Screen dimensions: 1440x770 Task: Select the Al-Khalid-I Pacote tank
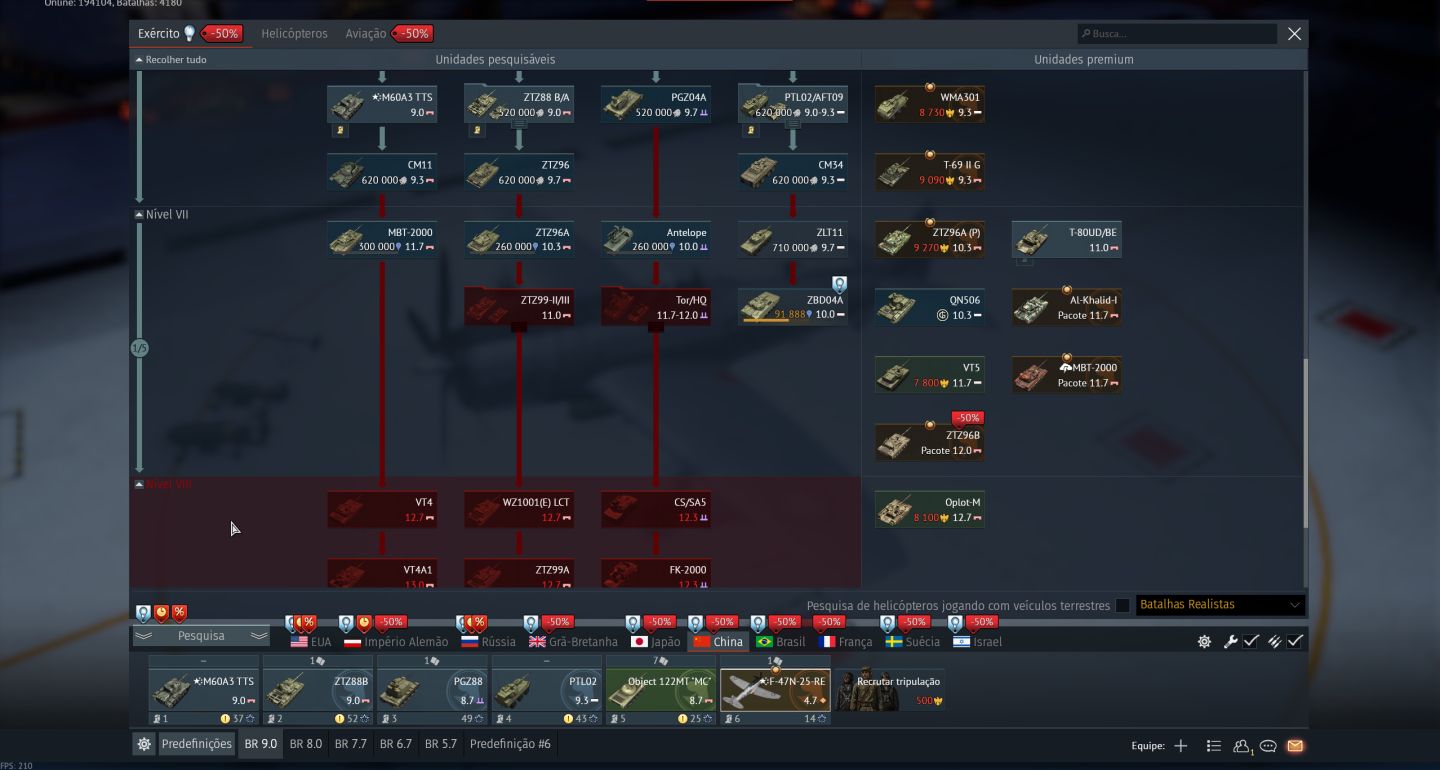click(1066, 307)
